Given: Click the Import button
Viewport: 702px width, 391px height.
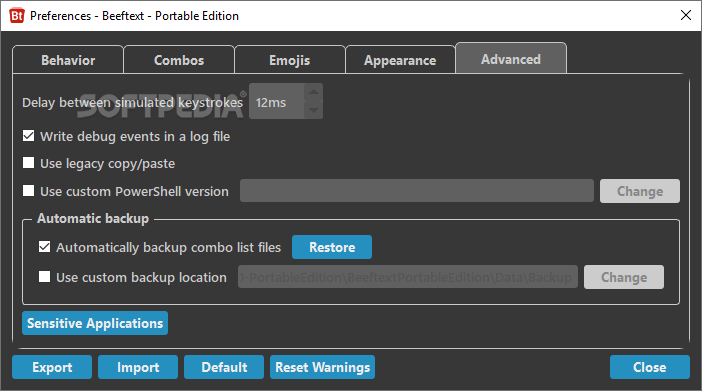Looking at the screenshot, I should (138, 367).
